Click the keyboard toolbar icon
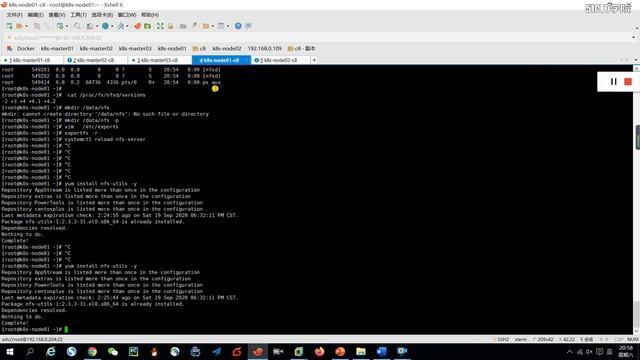 [183, 26]
